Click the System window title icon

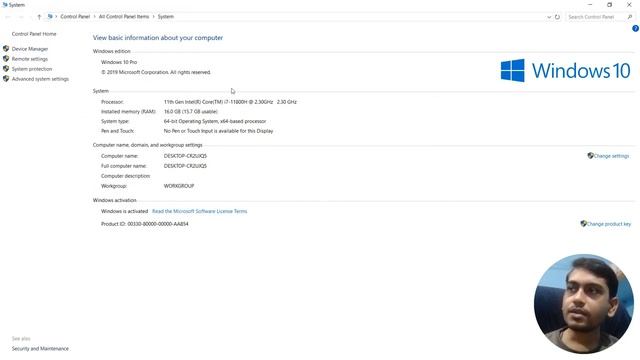pos(4,5)
